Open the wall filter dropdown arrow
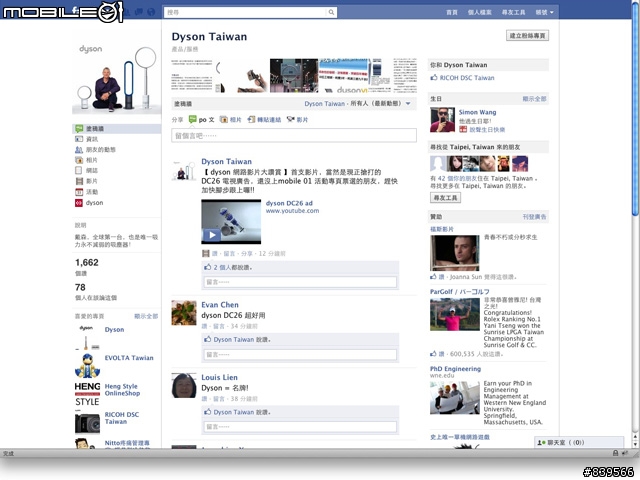 408,104
